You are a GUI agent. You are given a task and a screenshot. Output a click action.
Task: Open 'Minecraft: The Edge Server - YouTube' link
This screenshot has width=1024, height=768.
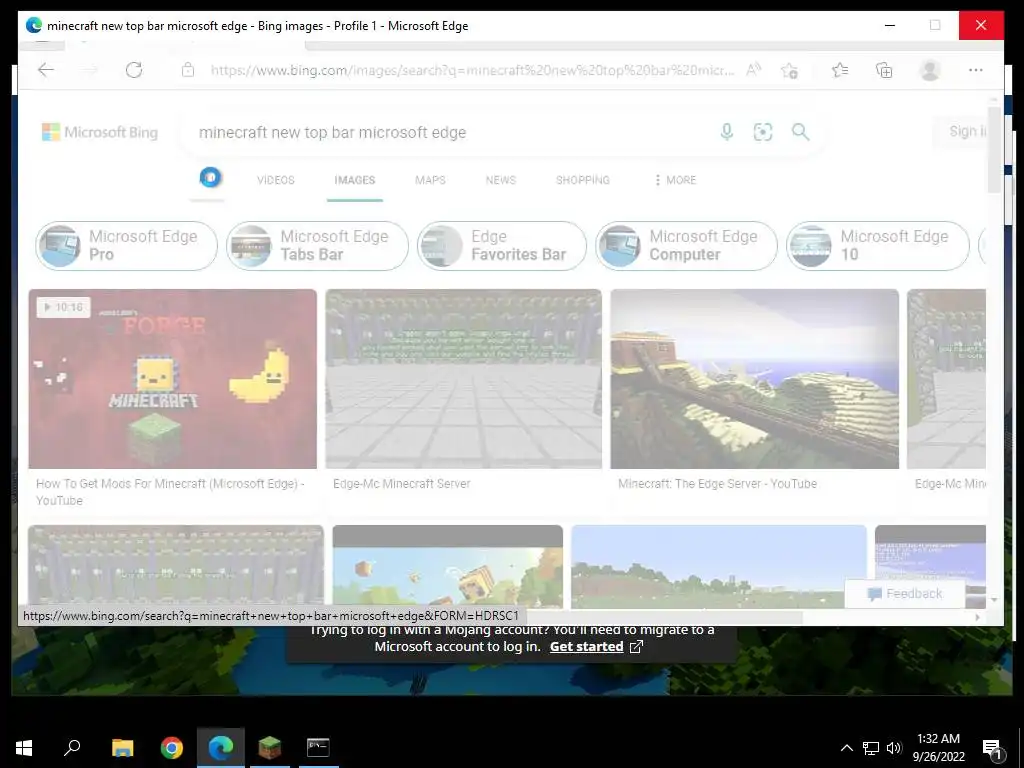click(718, 484)
